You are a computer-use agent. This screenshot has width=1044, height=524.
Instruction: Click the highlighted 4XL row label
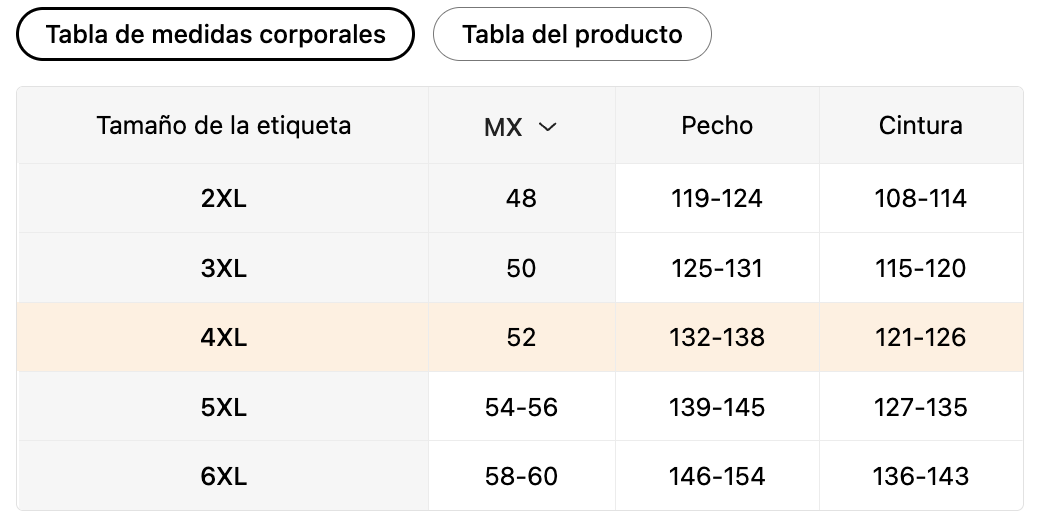(x=223, y=338)
